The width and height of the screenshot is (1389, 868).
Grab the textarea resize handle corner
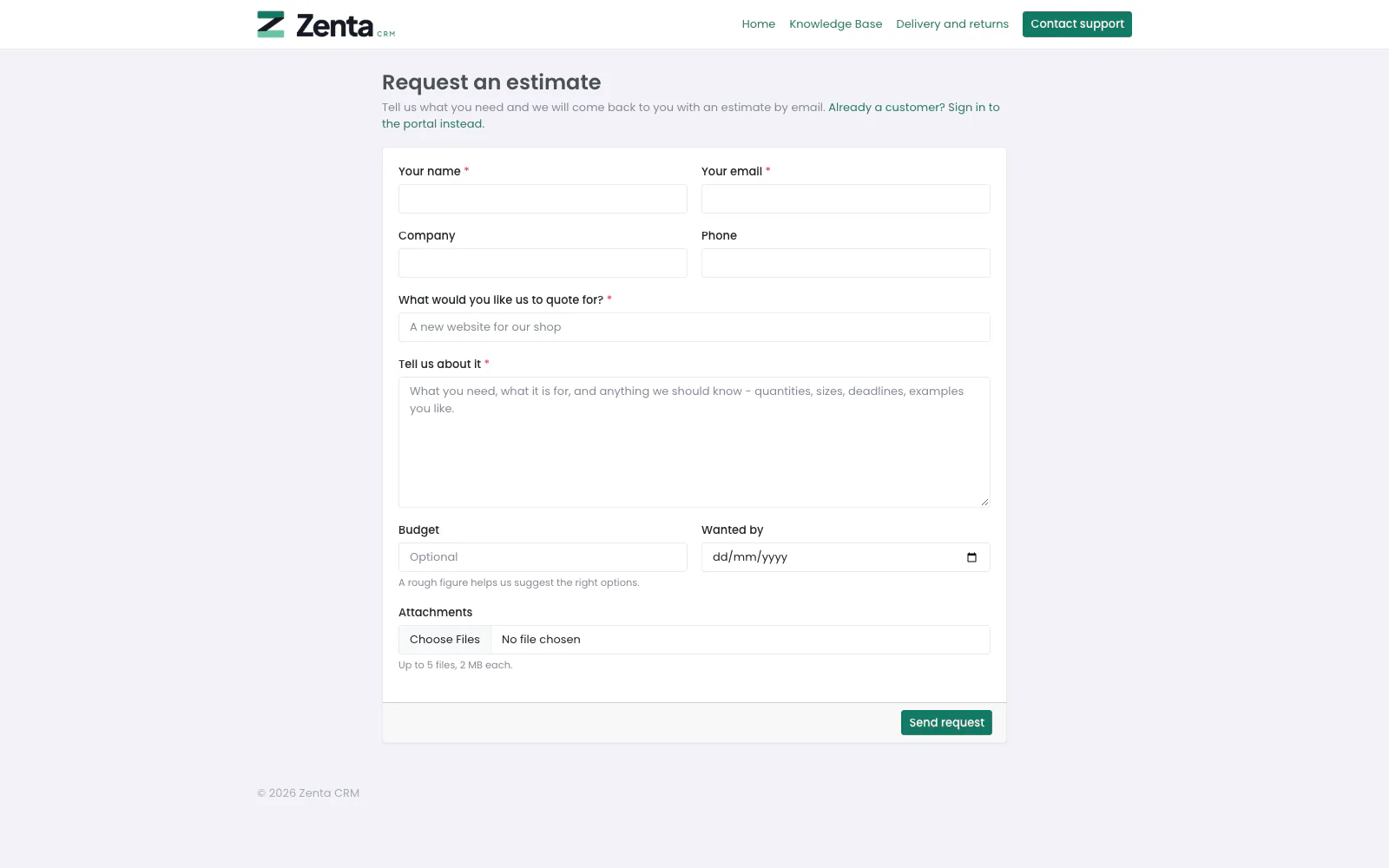click(x=984, y=502)
